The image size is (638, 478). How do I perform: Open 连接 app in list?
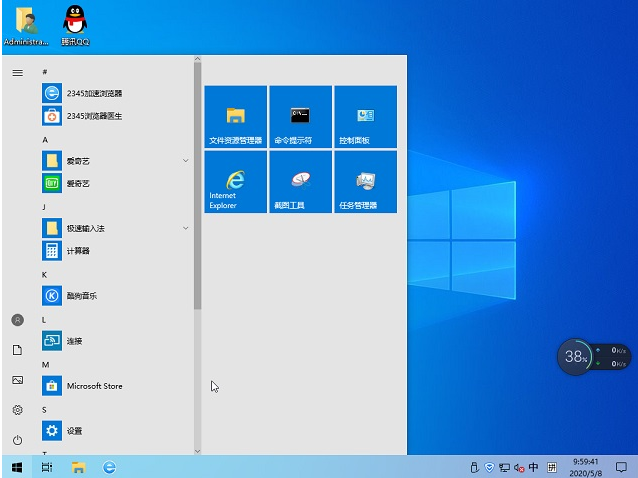coord(74,341)
